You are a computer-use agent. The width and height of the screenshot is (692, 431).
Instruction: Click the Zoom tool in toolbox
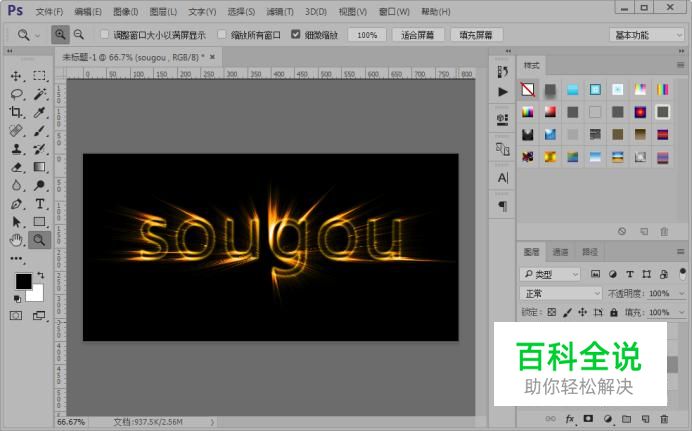click(x=39, y=240)
